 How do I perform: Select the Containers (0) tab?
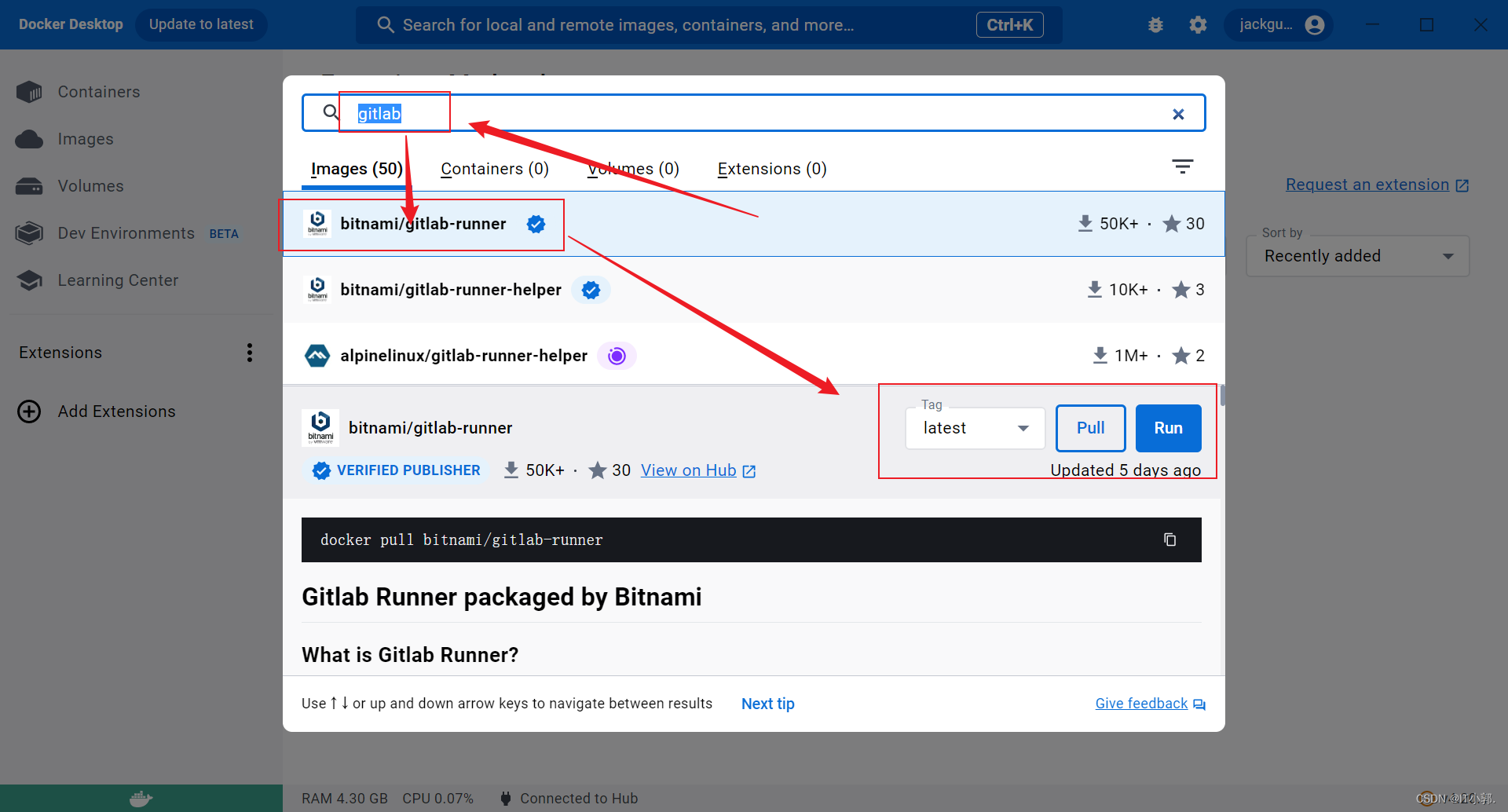(495, 169)
